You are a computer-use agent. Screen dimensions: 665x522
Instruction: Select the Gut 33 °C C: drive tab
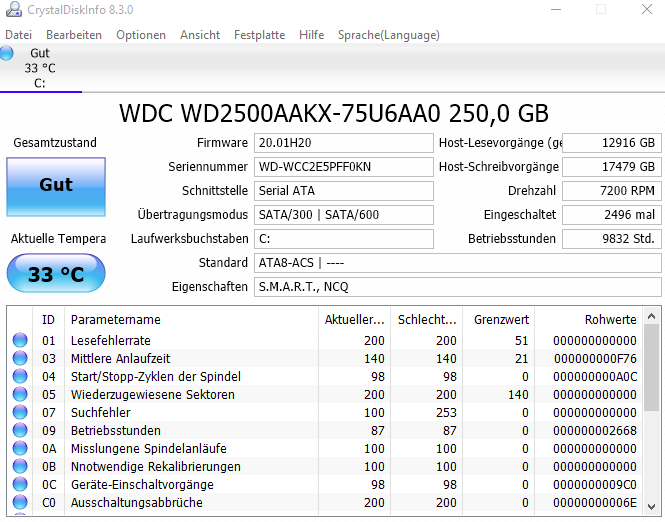(x=41, y=68)
